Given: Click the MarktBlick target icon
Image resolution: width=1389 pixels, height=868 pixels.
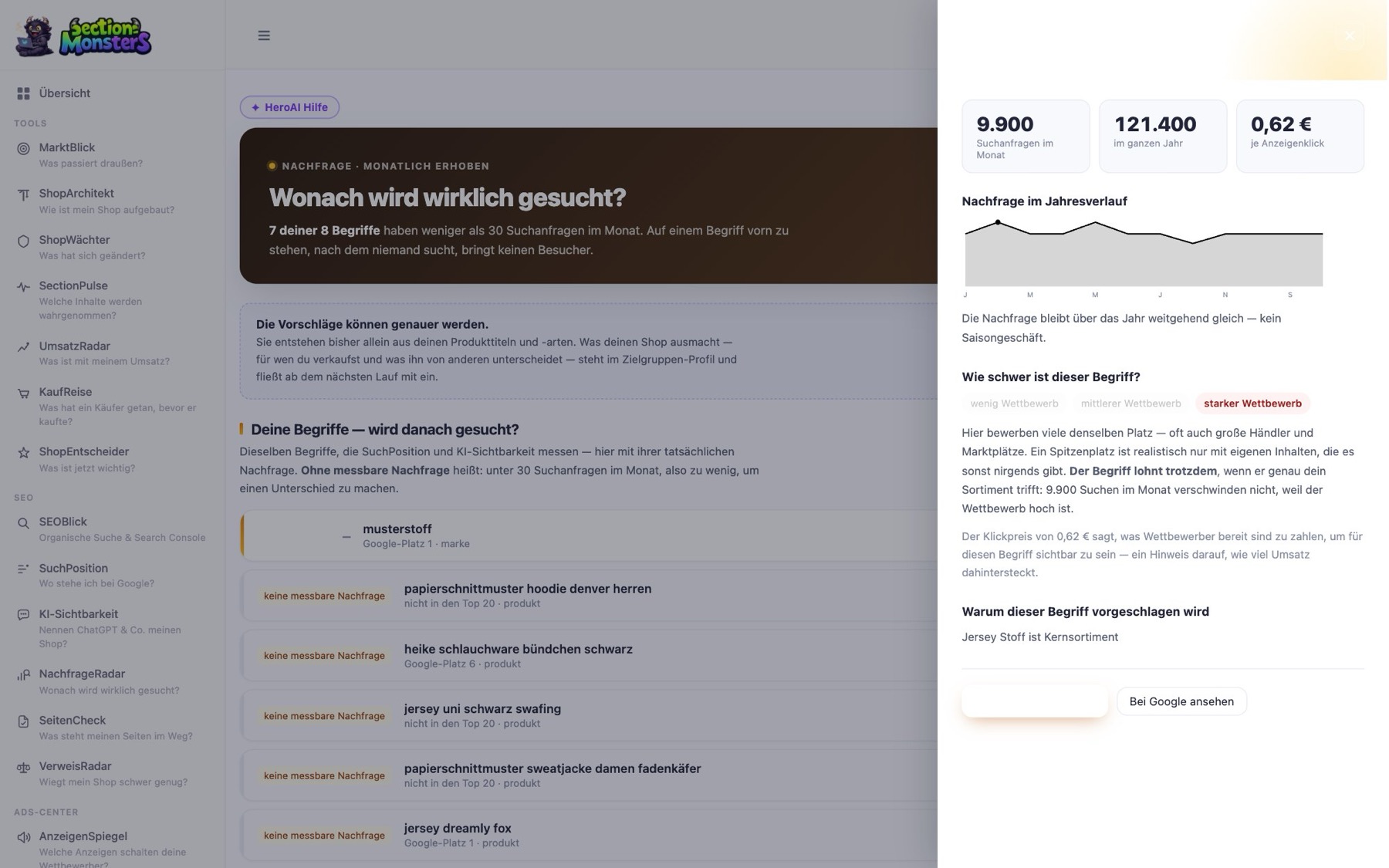Looking at the screenshot, I should point(23,148).
